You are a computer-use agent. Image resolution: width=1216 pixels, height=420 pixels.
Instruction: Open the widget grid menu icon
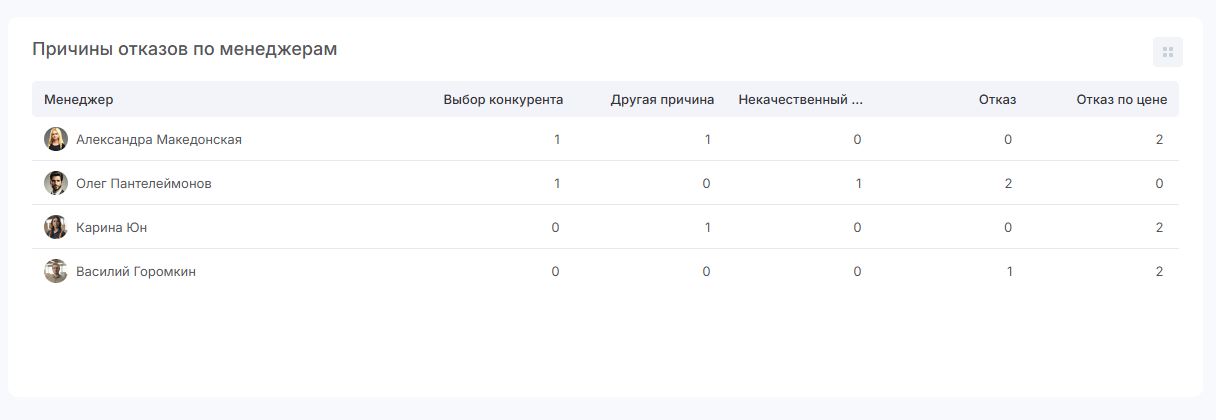point(1167,52)
